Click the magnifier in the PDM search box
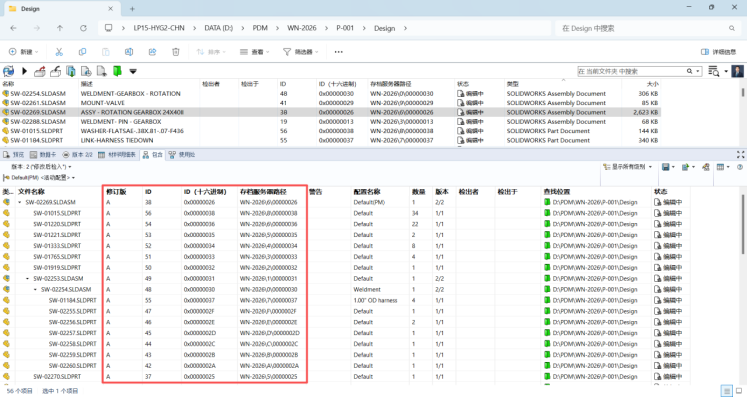 pyautogui.click(x=689, y=71)
